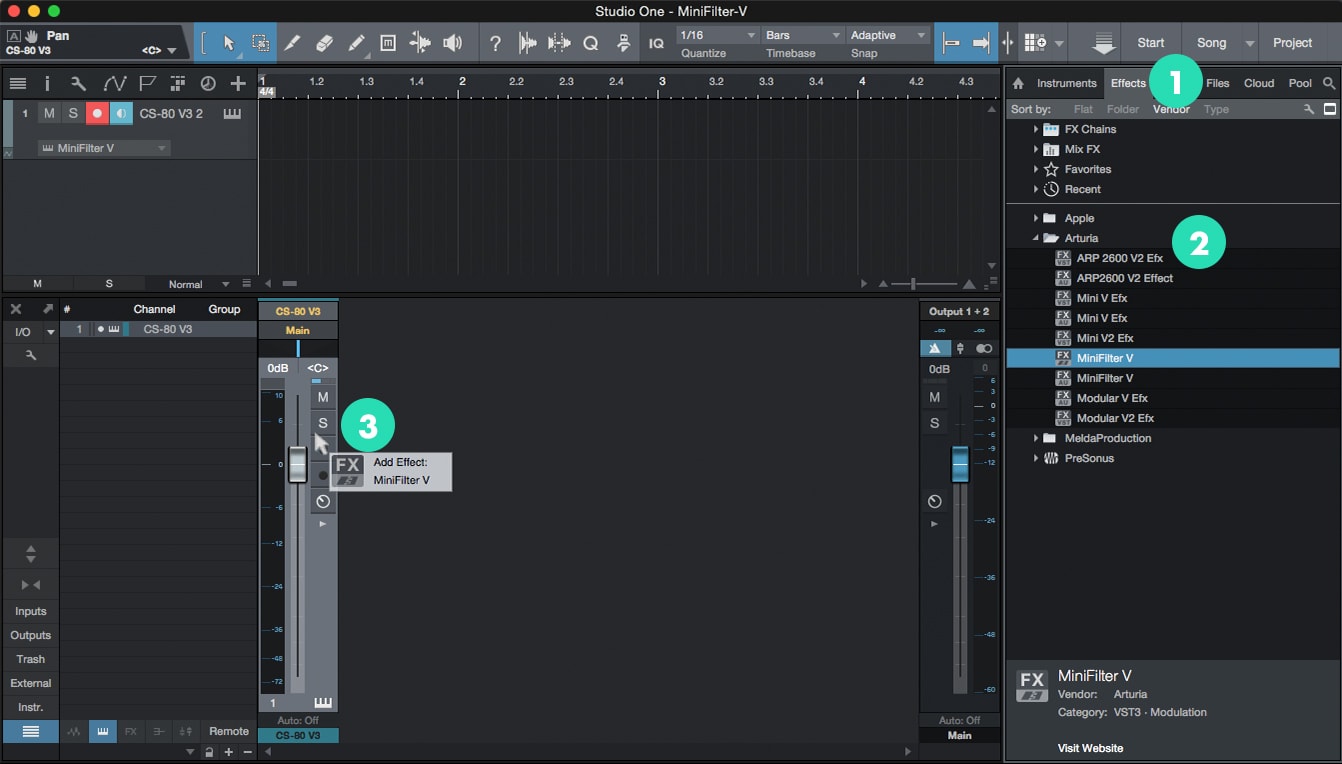
Task: Switch to the Instruments browser tab
Action: pos(1066,83)
